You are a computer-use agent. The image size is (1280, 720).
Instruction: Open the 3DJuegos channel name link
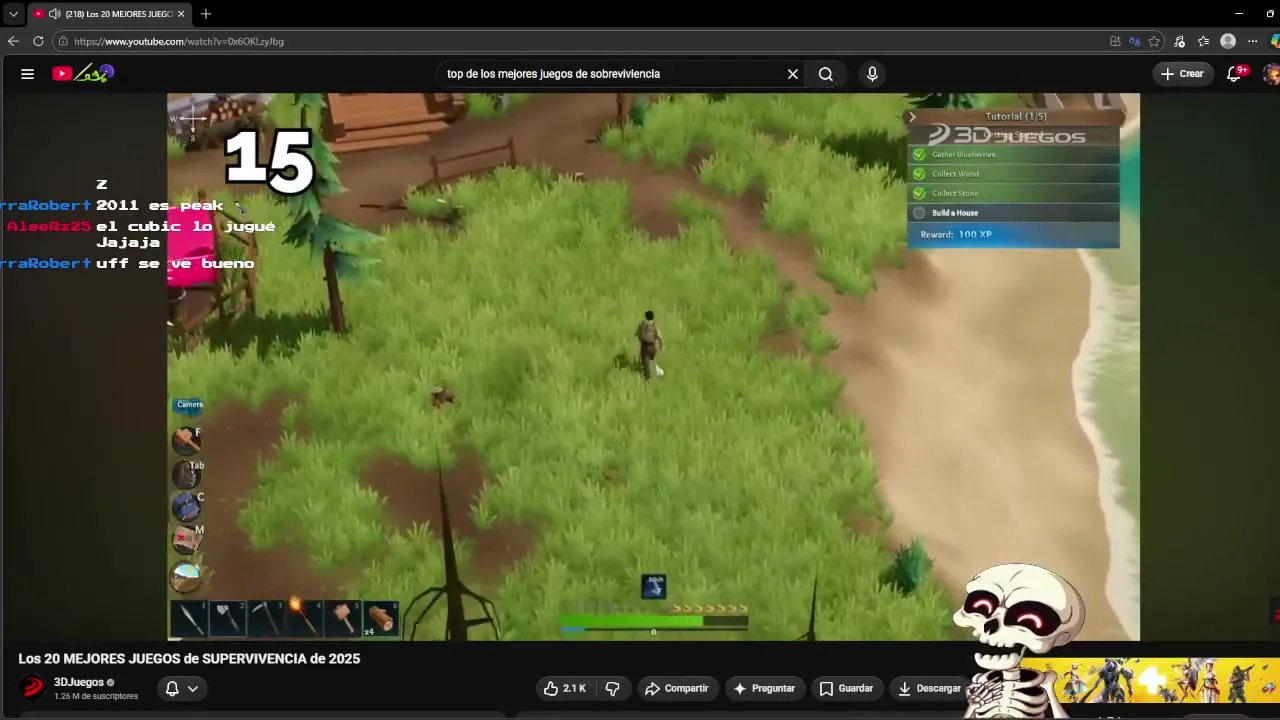[79, 682]
